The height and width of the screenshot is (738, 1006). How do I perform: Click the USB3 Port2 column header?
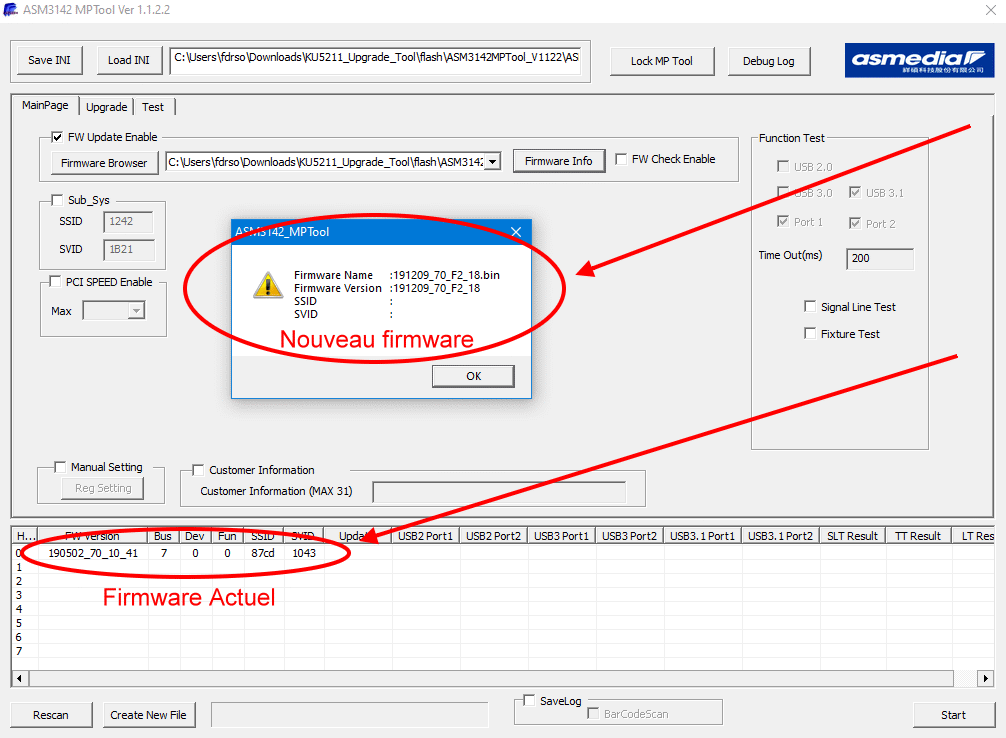[x=629, y=536]
